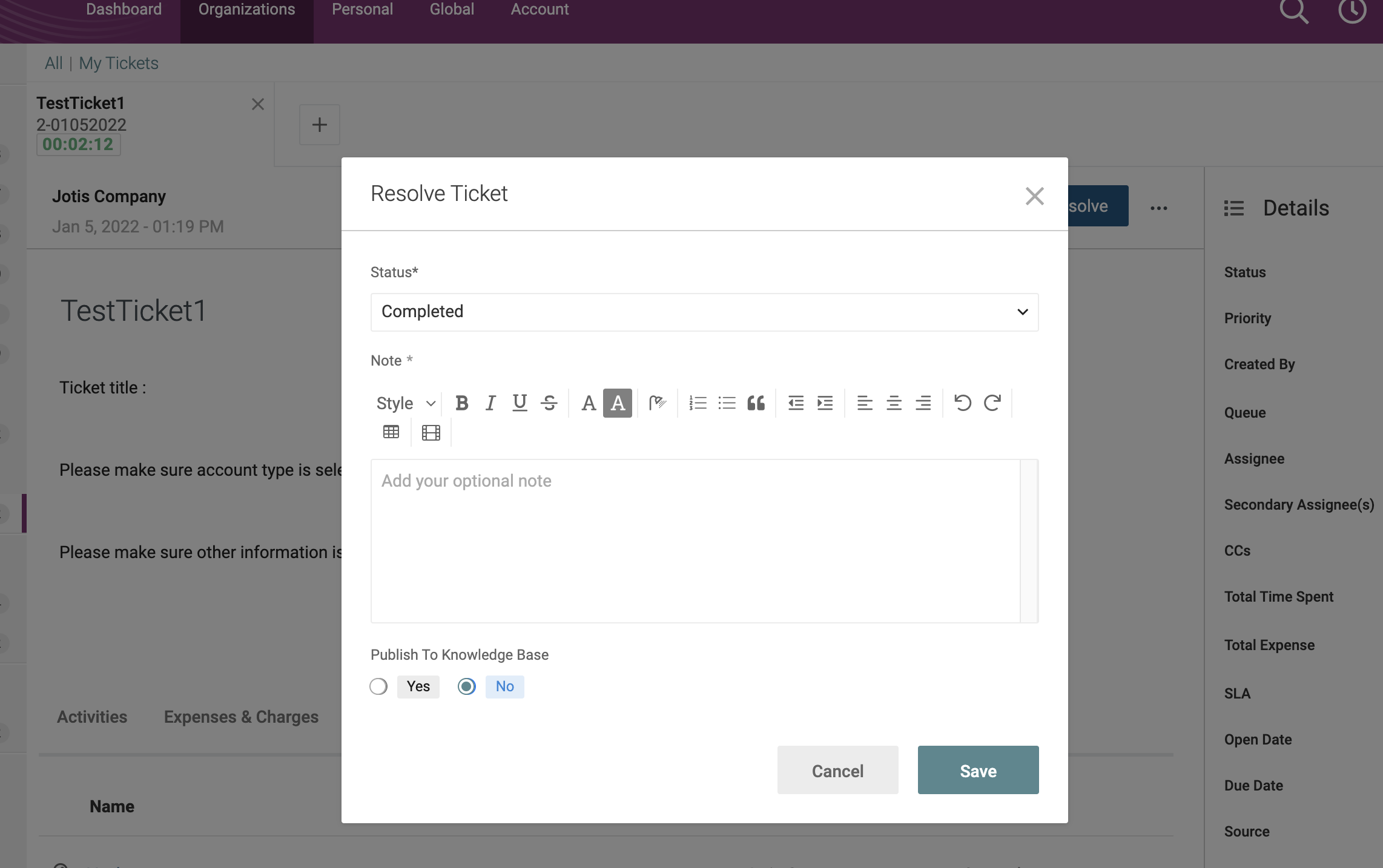Screen dimensions: 1383x868
Task: Click the Name column header
Action: coord(112,806)
